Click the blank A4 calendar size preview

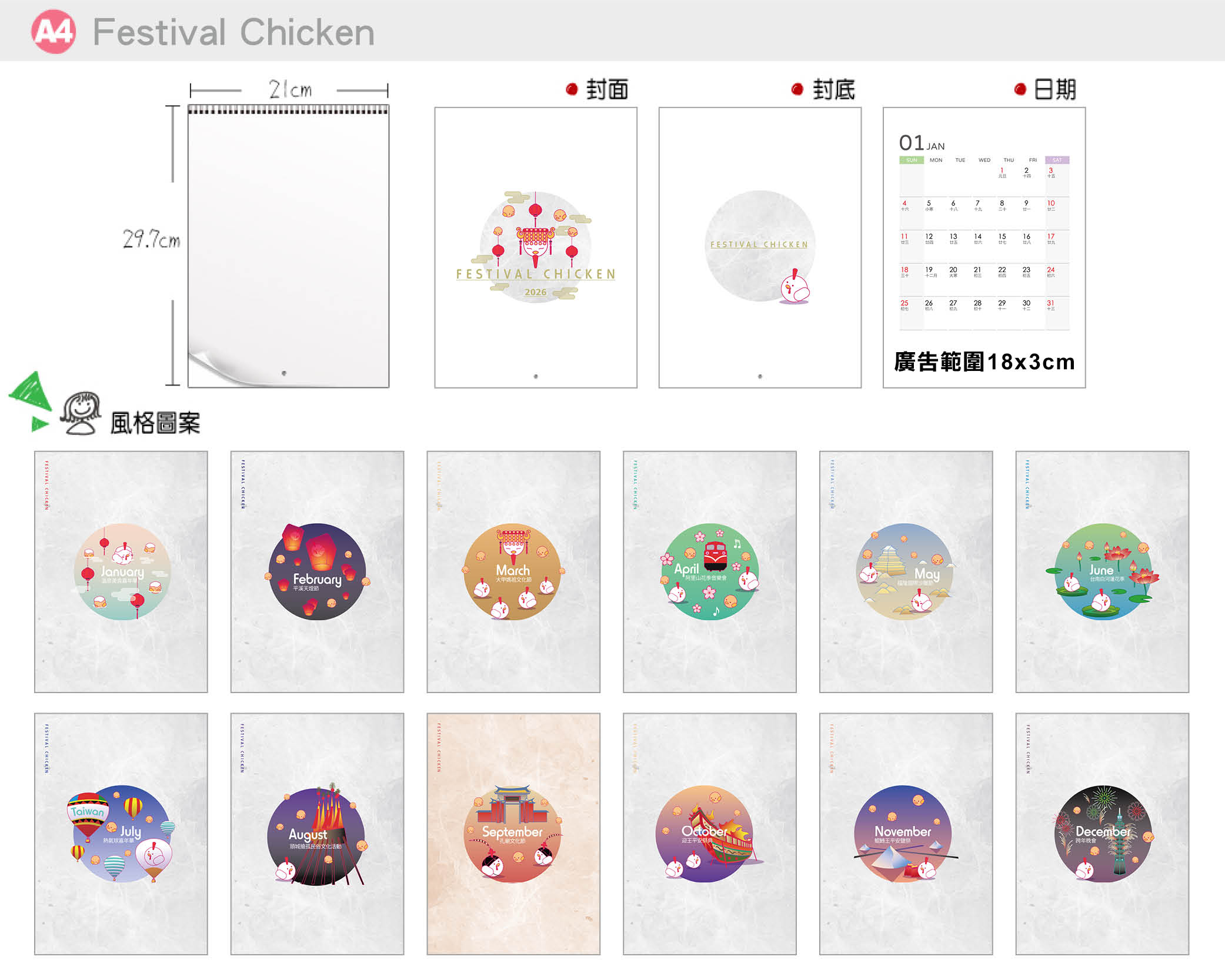(288, 246)
